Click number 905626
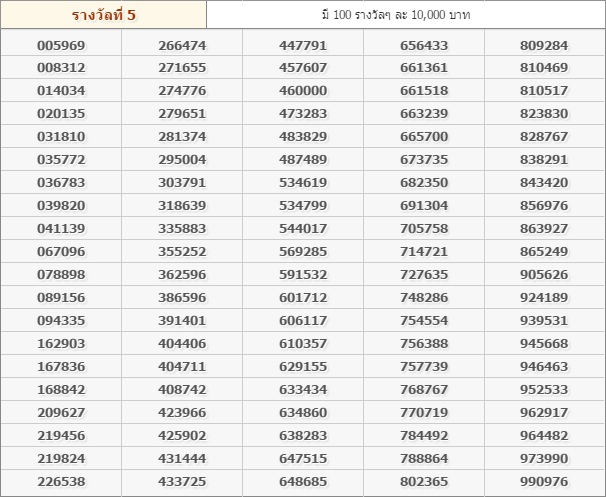Viewport: 606px width, 497px height. coord(544,274)
